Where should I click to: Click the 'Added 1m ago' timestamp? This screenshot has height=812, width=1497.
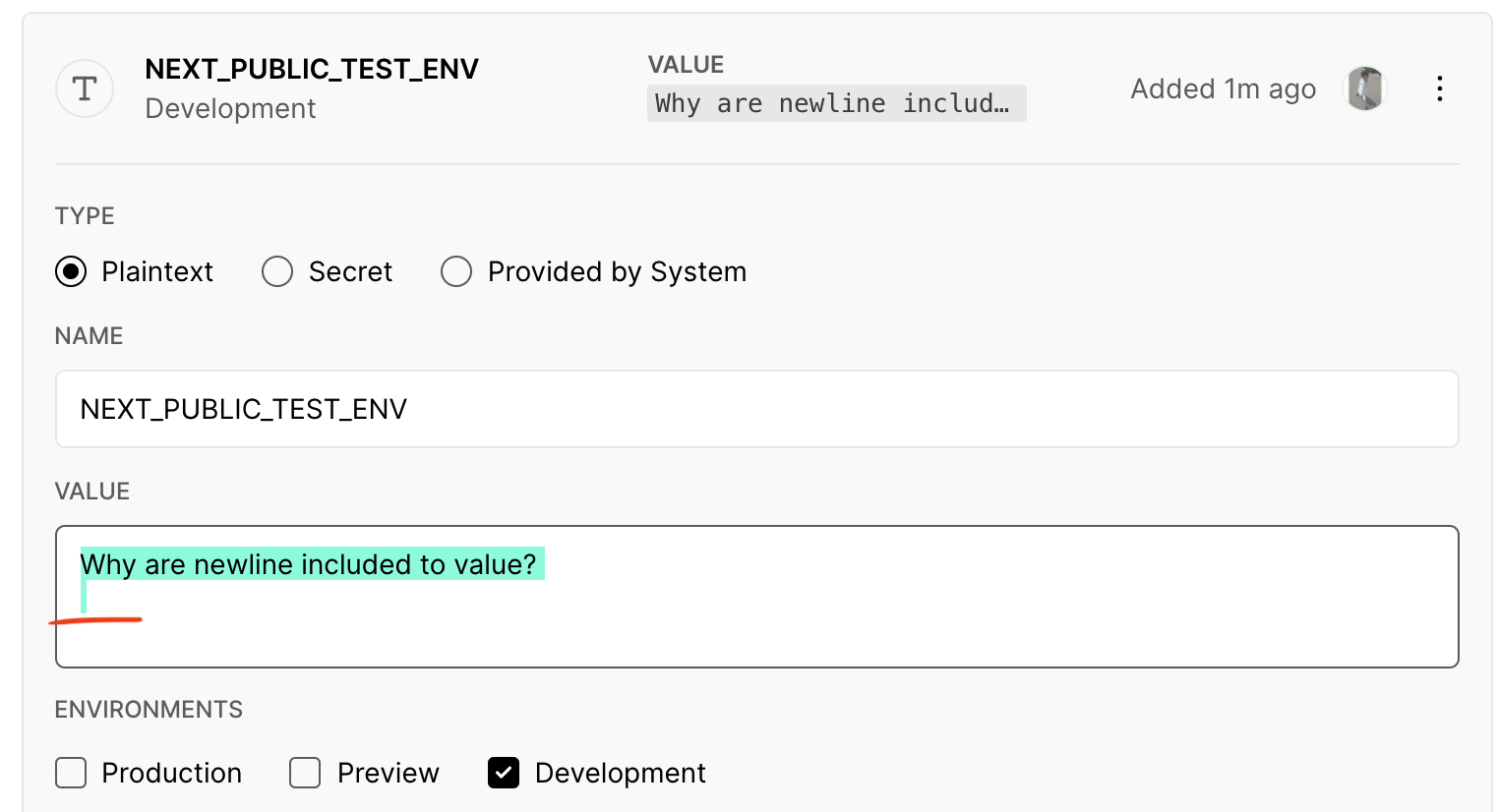(x=1223, y=88)
